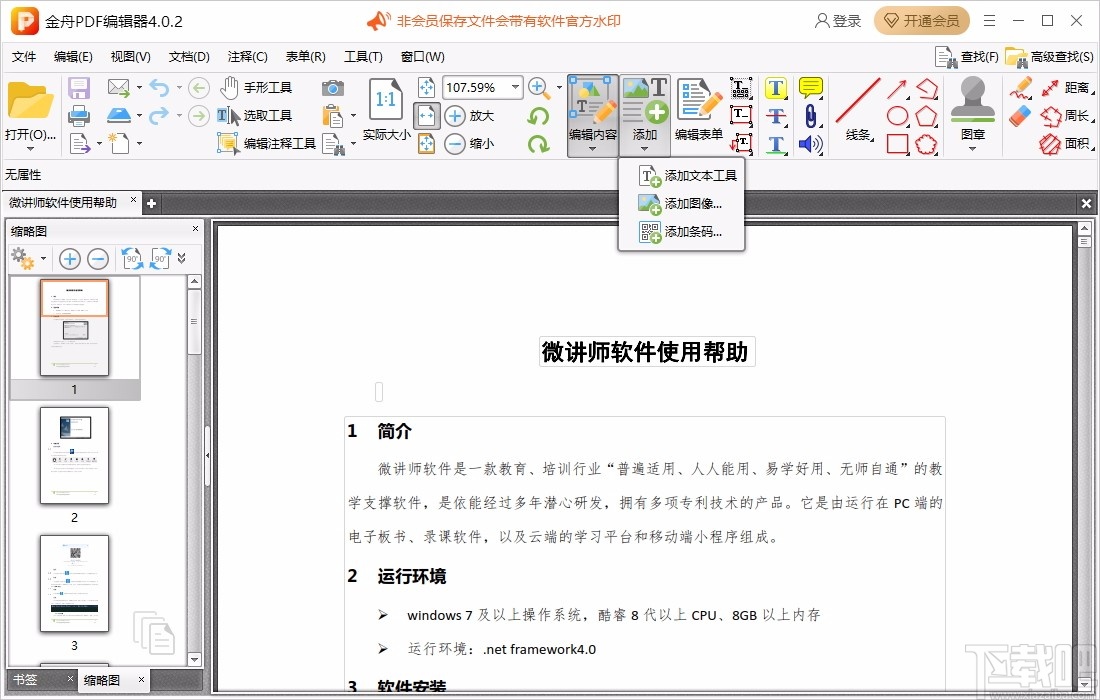Screen dimensions: 1100x700
Task: Click the 登录 login link
Action: tap(840, 20)
